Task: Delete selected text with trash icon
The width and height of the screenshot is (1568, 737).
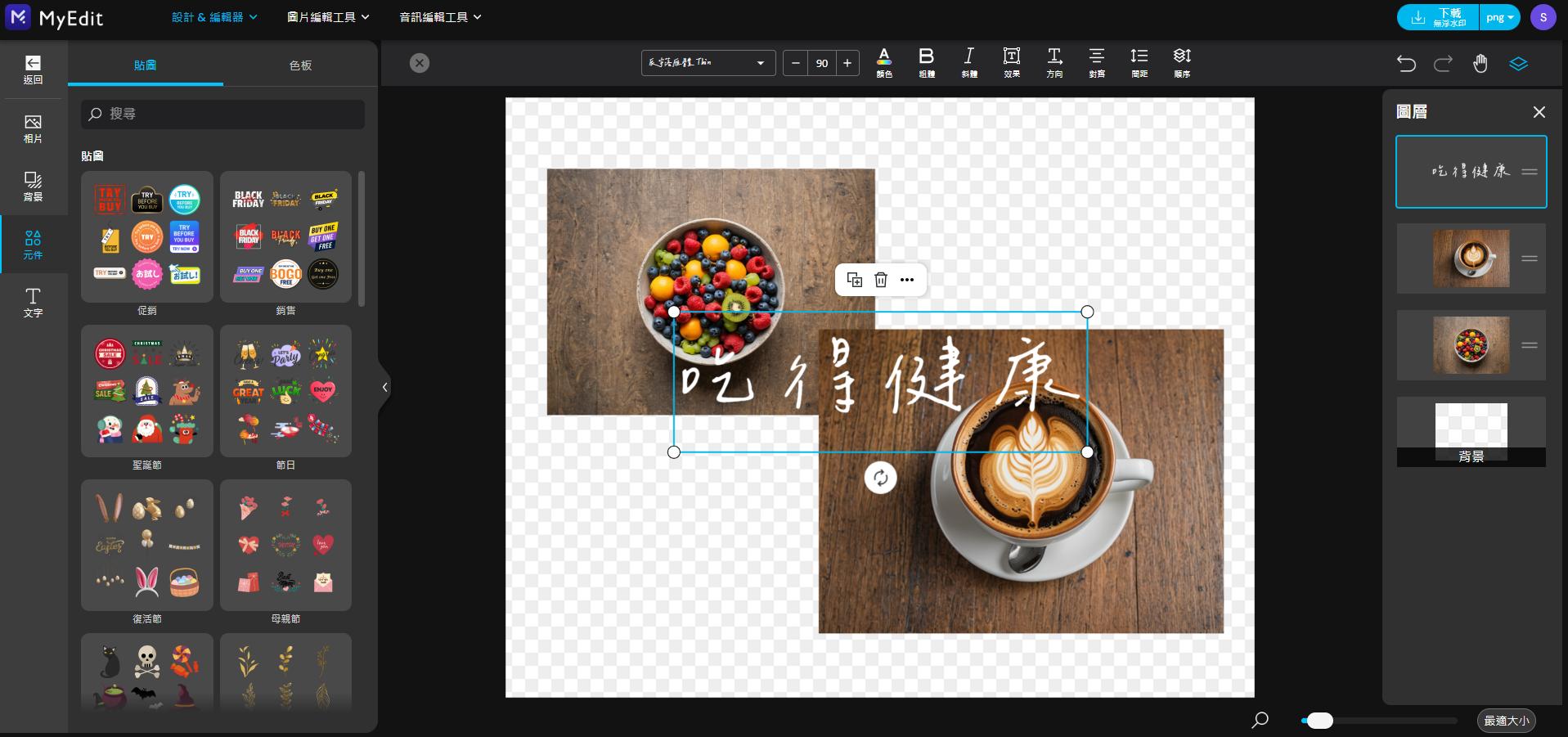Action: point(881,280)
